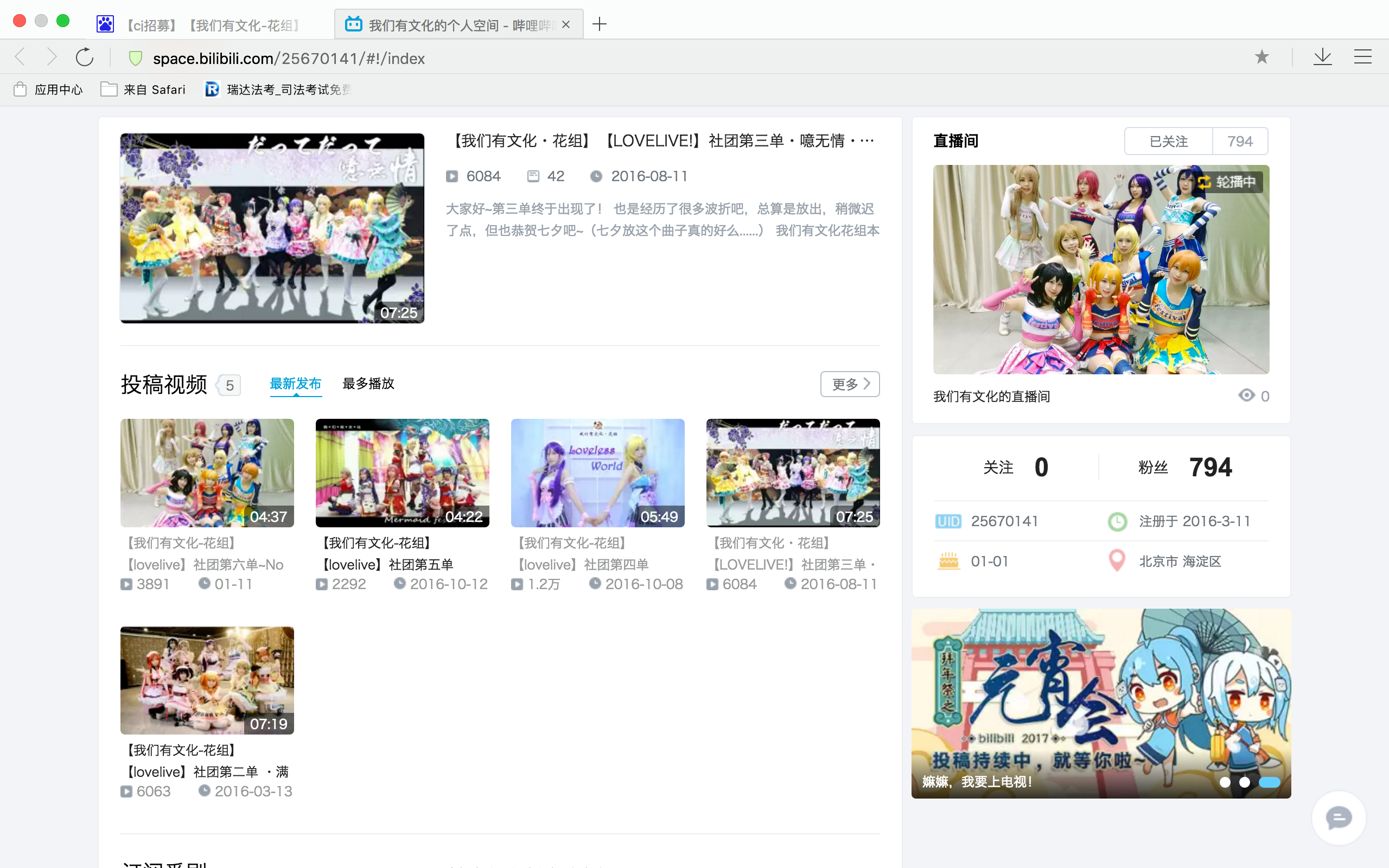Switch to the 最多播放 tab
This screenshot has width=1389, height=868.
tap(368, 384)
